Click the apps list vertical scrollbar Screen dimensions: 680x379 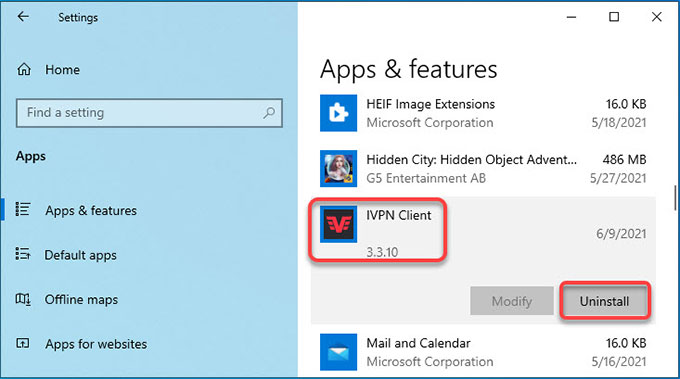tap(675, 198)
